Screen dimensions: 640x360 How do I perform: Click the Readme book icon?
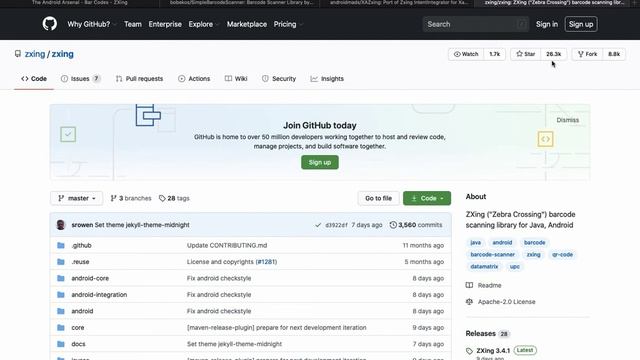pos(469,285)
